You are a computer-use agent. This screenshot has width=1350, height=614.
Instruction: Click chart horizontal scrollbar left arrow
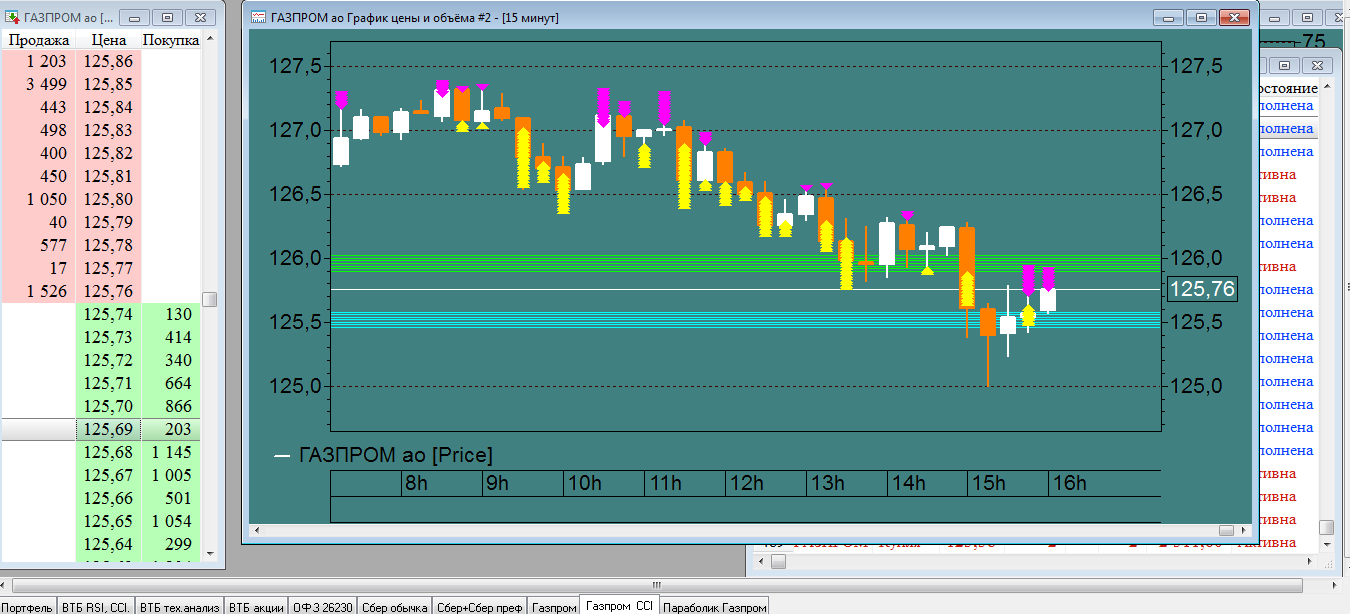pyautogui.click(x=255, y=530)
